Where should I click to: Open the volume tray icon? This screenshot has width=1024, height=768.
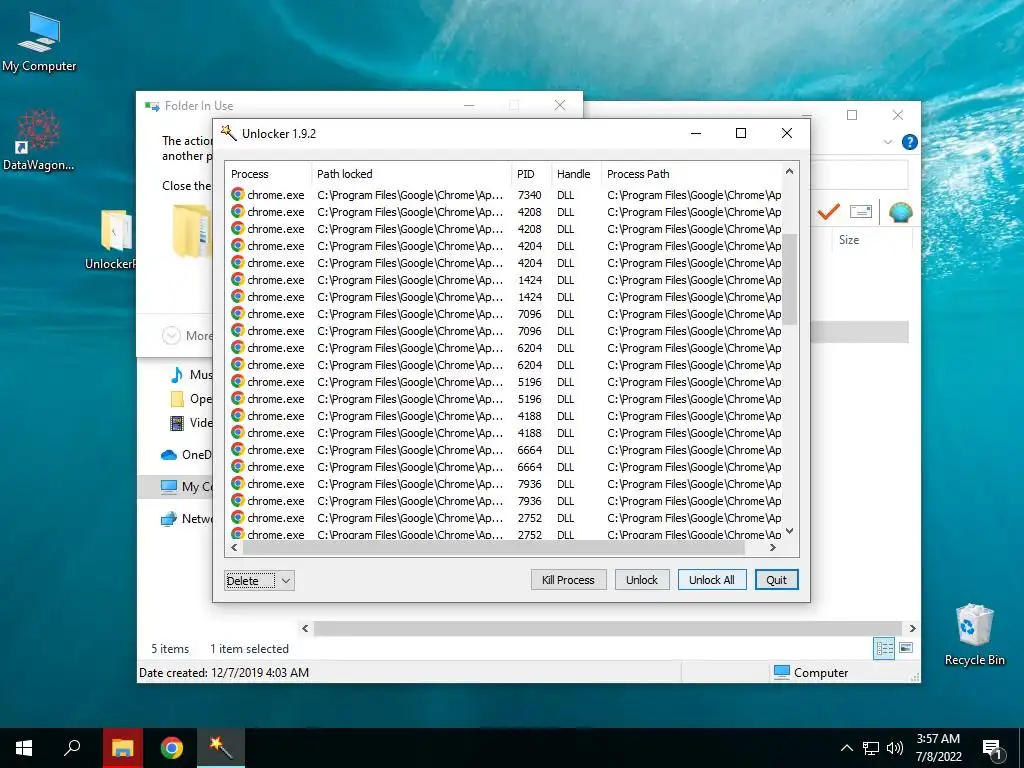click(x=895, y=748)
